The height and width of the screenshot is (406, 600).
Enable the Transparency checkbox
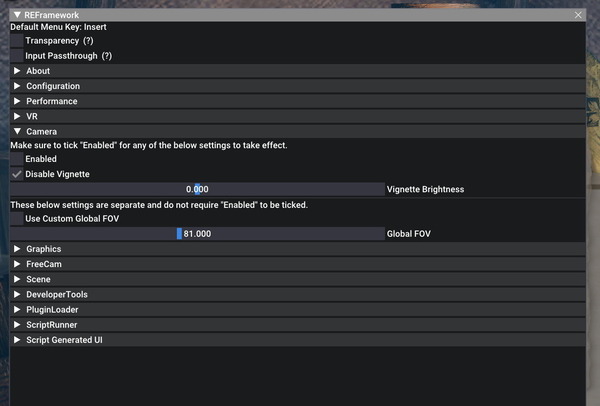coord(17,41)
